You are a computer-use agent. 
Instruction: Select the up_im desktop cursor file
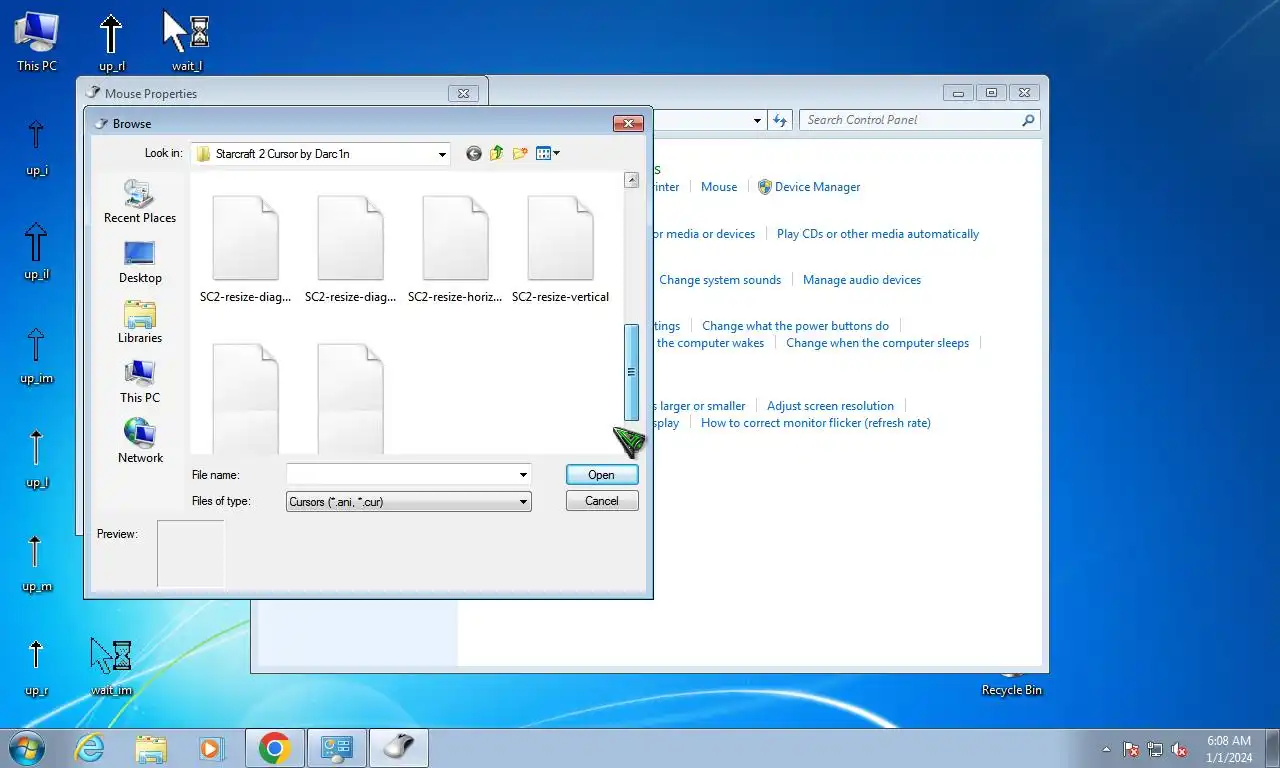36,355
